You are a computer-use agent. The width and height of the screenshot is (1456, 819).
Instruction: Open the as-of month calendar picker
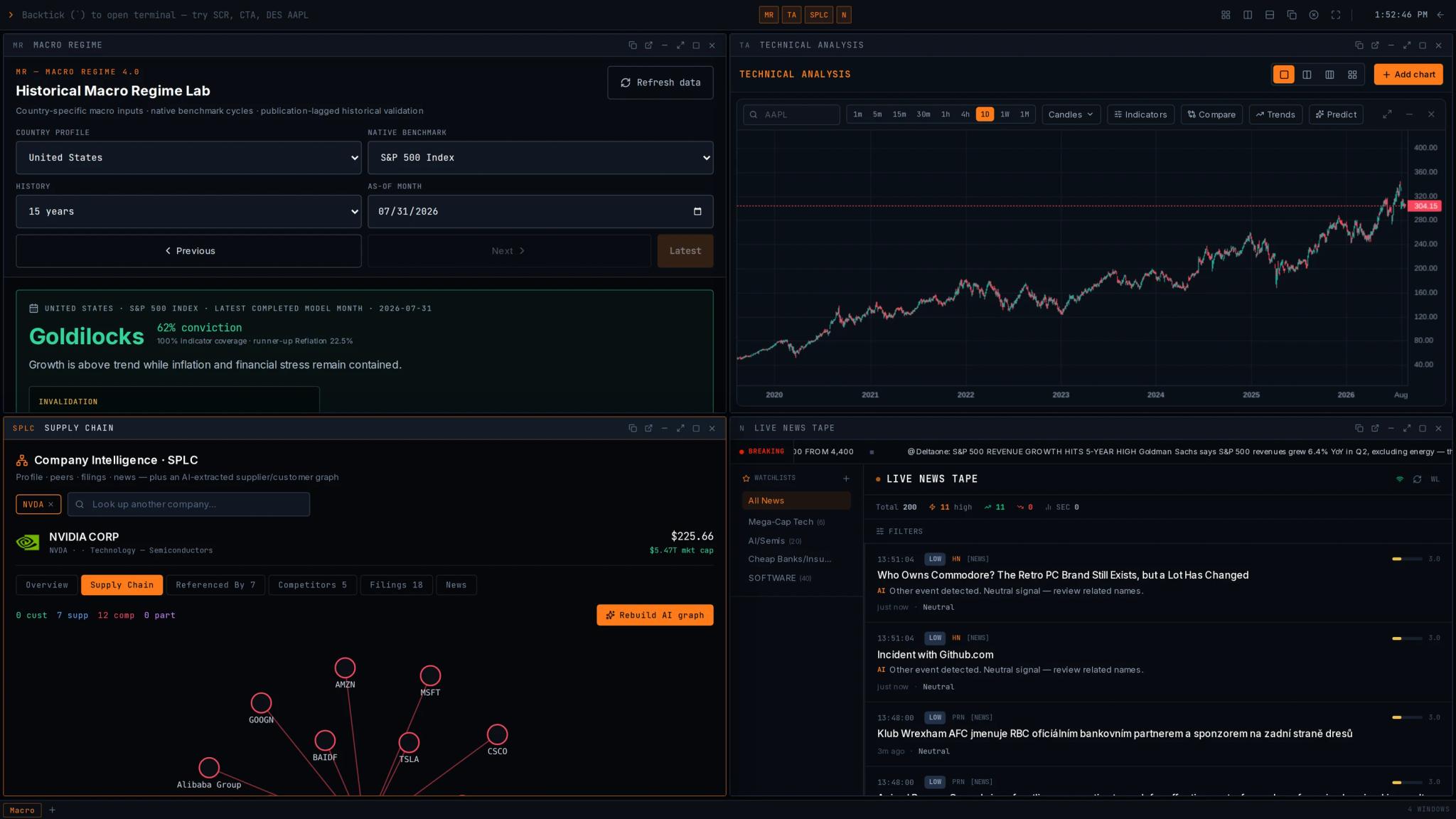[697, 212]
